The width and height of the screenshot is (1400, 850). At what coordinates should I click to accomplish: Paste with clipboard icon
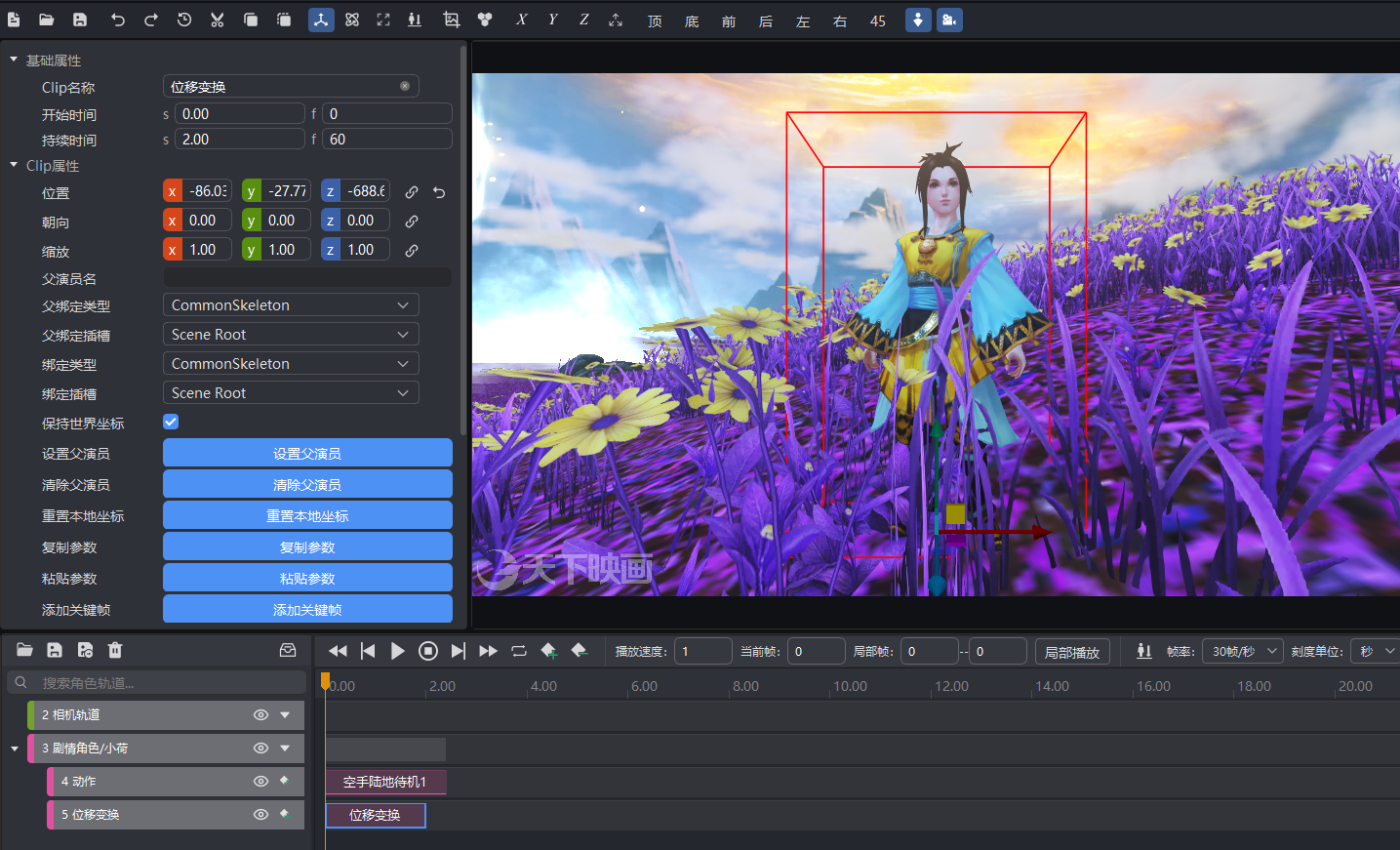(284, 20)
